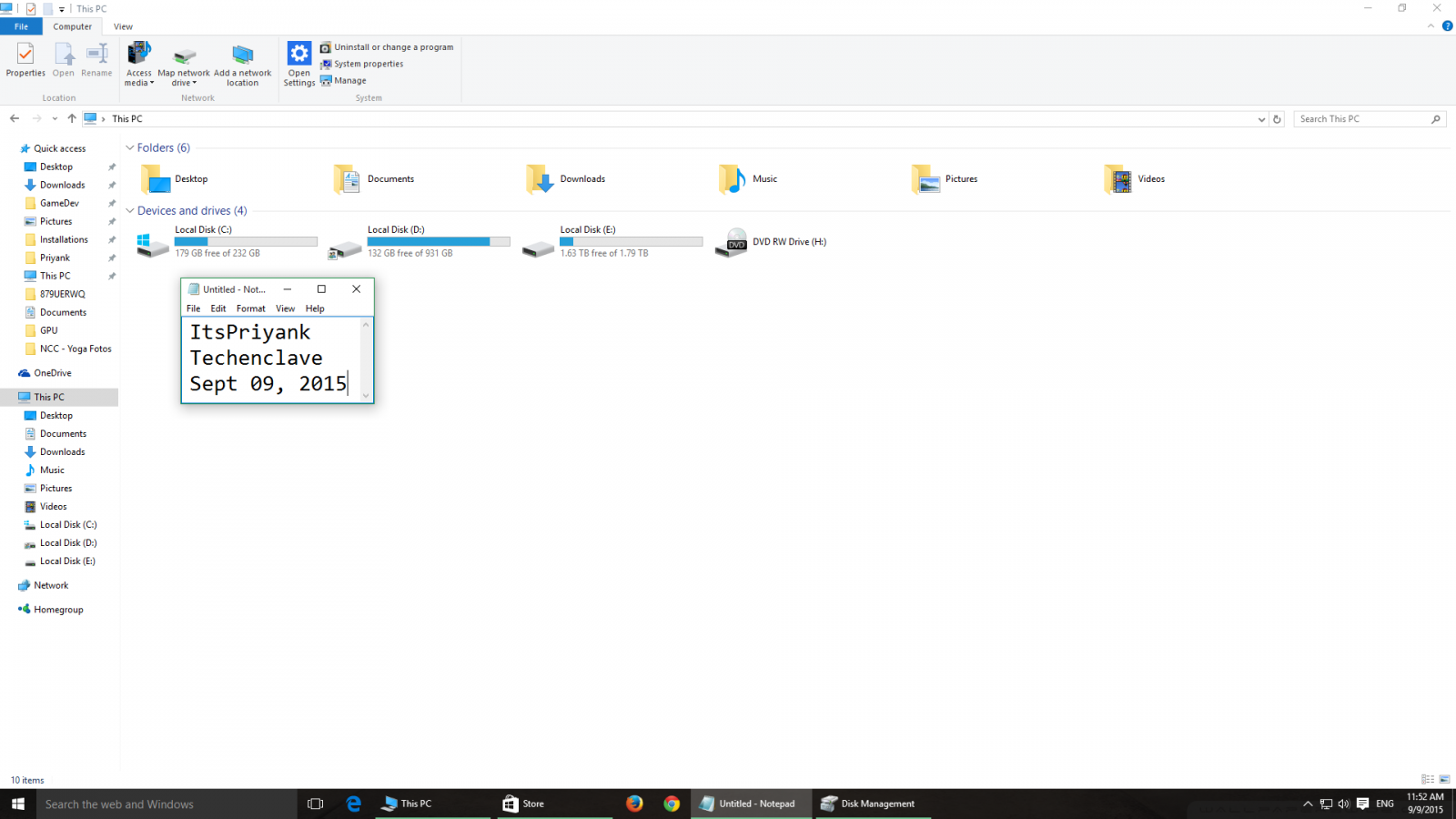Open the ribbon Help icon

coord(1447,26)
